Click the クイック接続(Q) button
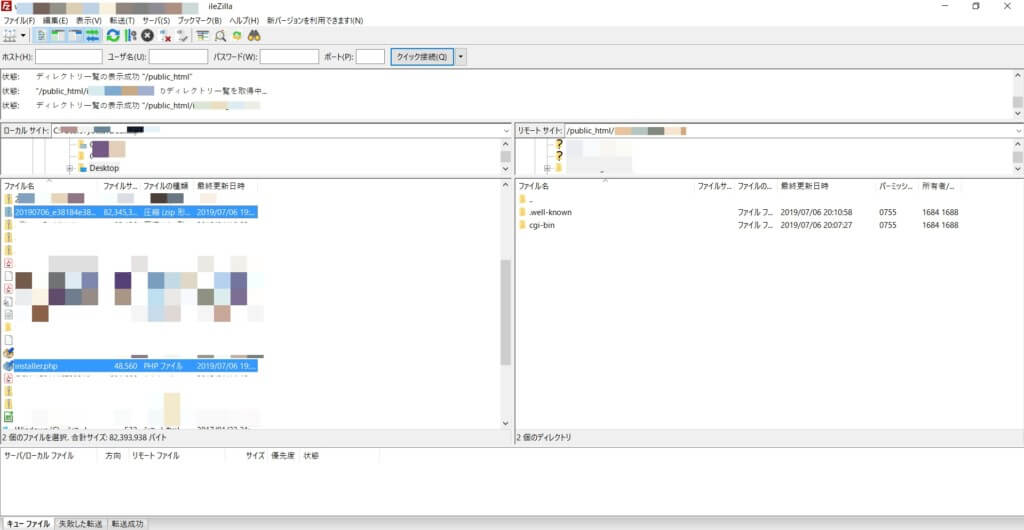The height and width of the screenshot is (530, 1024). (x=421, y=57)
